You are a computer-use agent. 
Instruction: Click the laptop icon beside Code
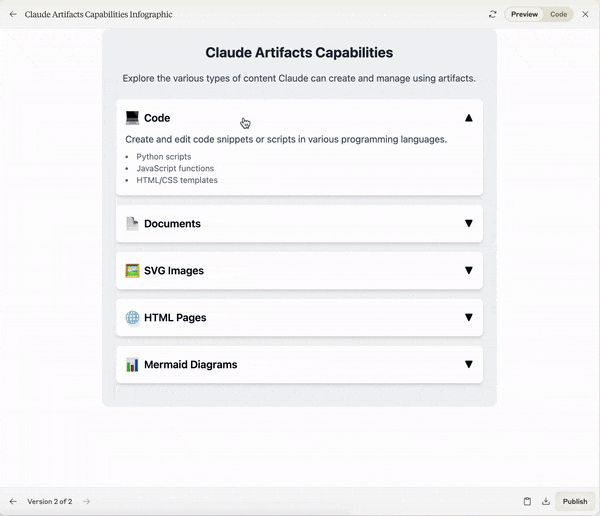[132, 118]
